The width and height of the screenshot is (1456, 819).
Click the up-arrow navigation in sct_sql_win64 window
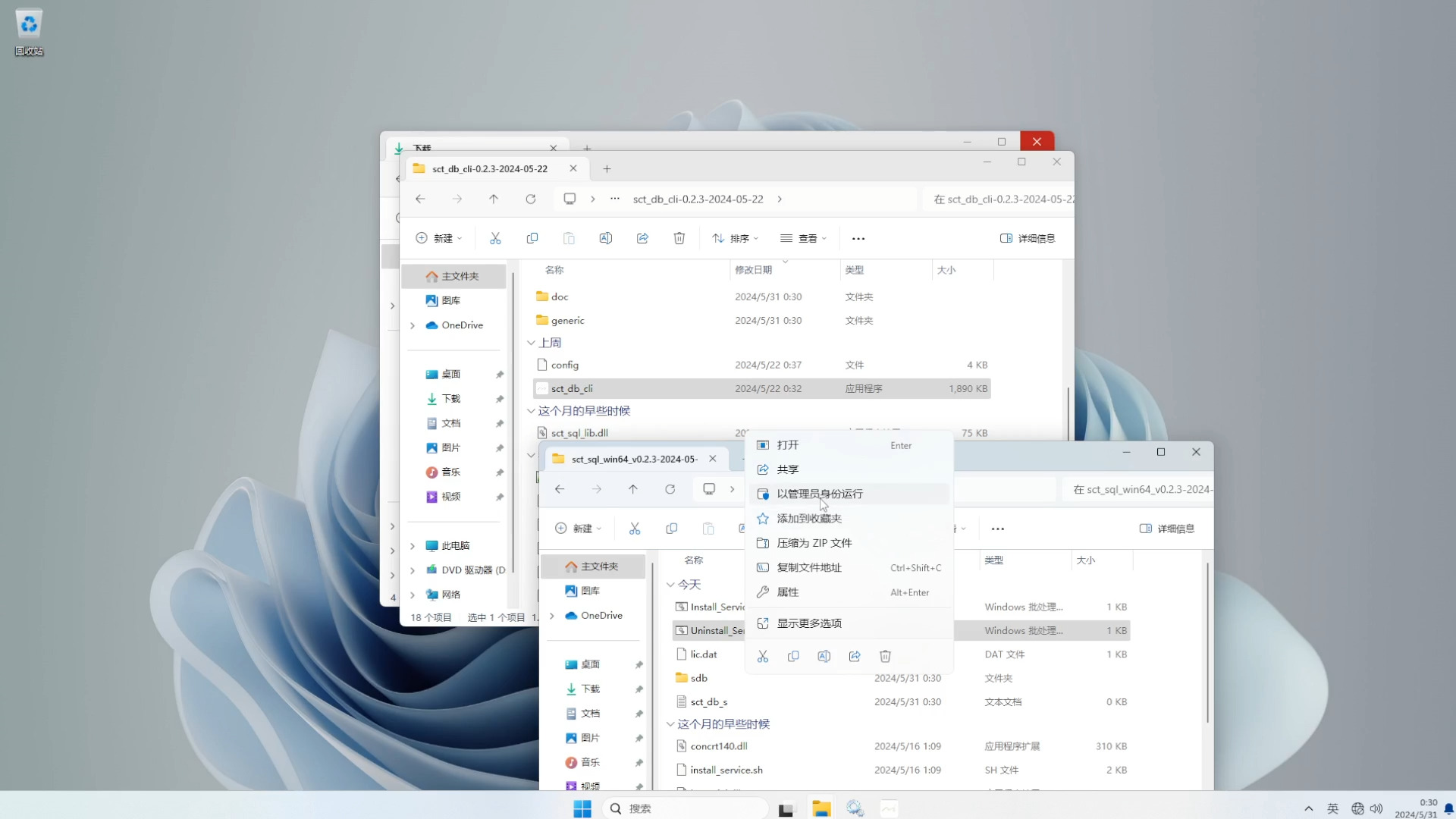click(x=633, y=490)
